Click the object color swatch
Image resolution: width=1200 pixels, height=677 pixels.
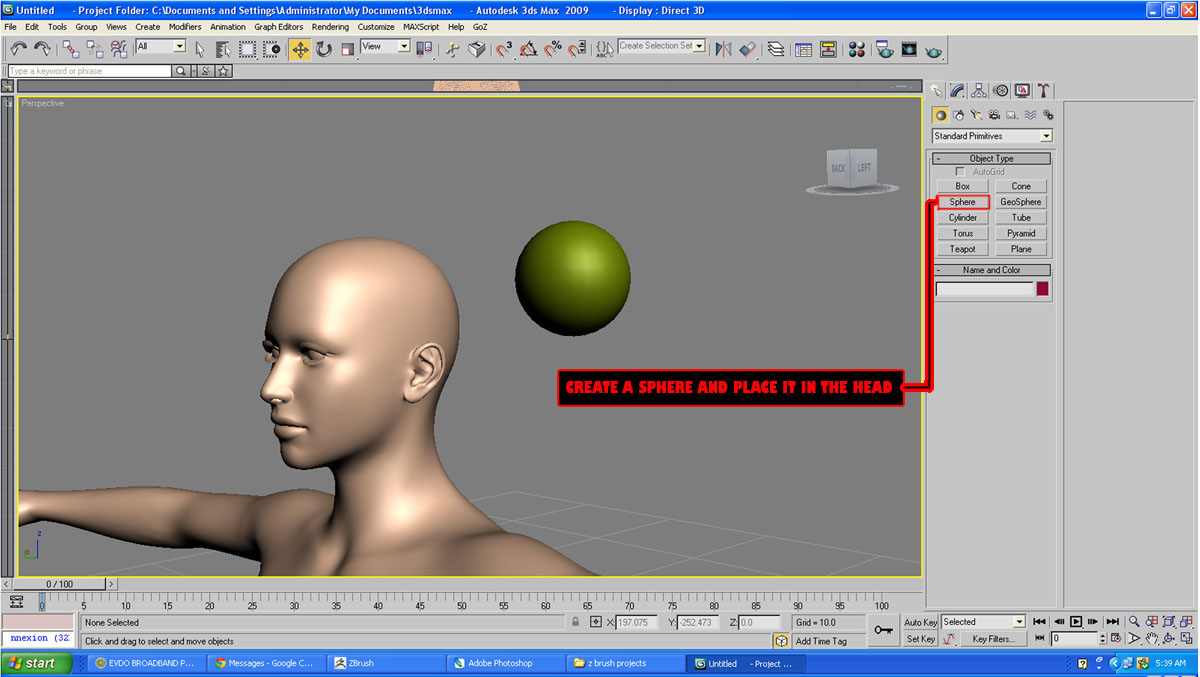[1042, 289]
